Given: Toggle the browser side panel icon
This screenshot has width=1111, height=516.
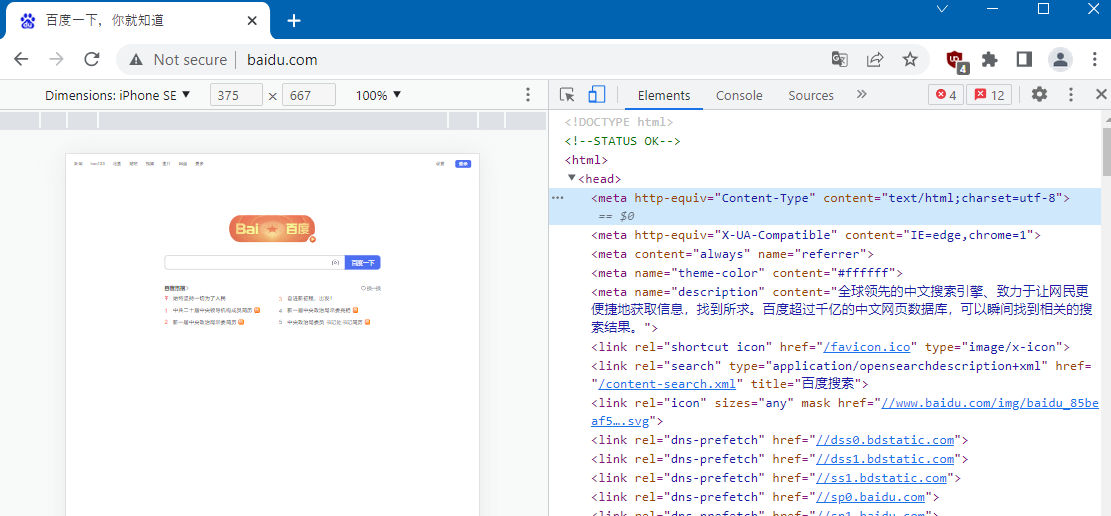Looking at the screenshot, I should [x=1024, y=60].
